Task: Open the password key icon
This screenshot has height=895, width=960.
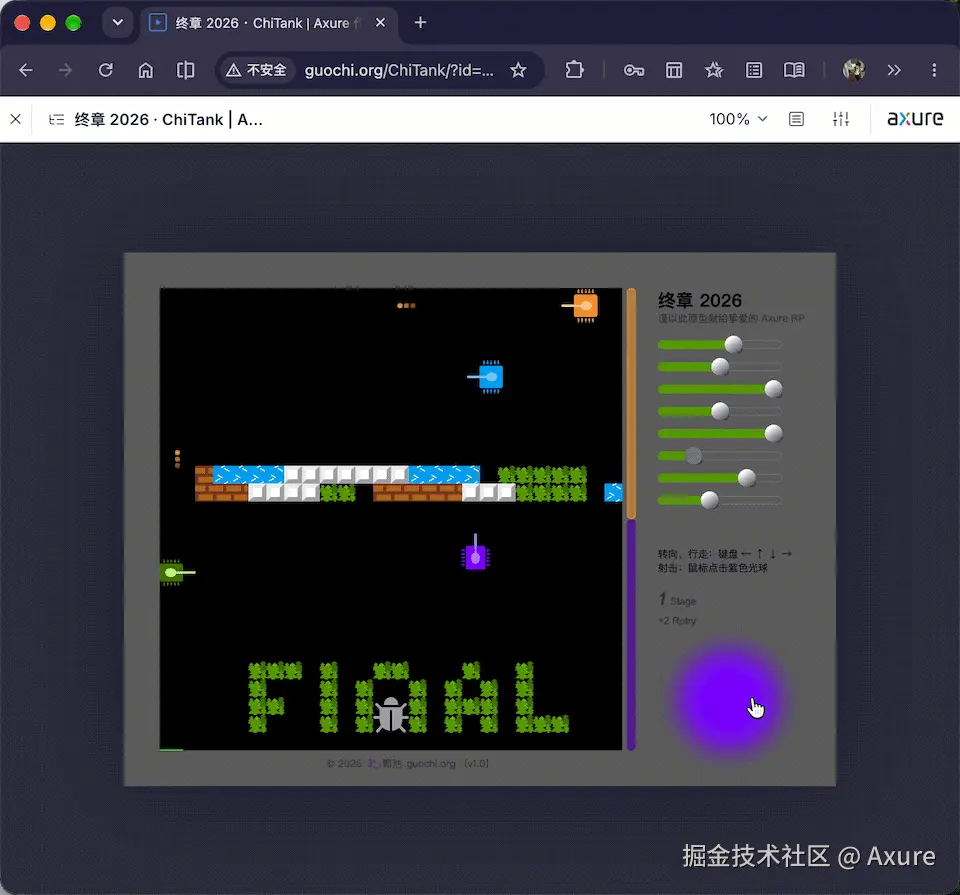Action: click(634, 70)
